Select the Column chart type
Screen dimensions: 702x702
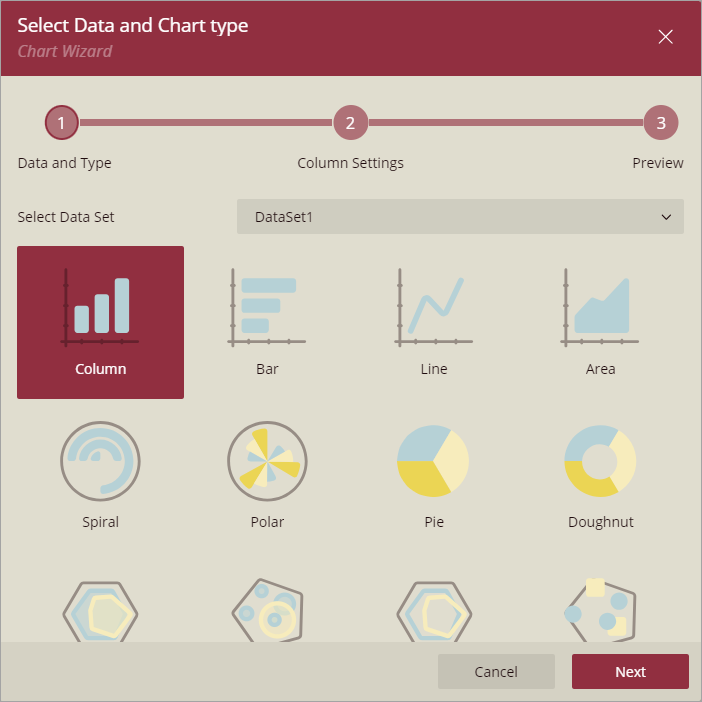click(x=100, y=322)
